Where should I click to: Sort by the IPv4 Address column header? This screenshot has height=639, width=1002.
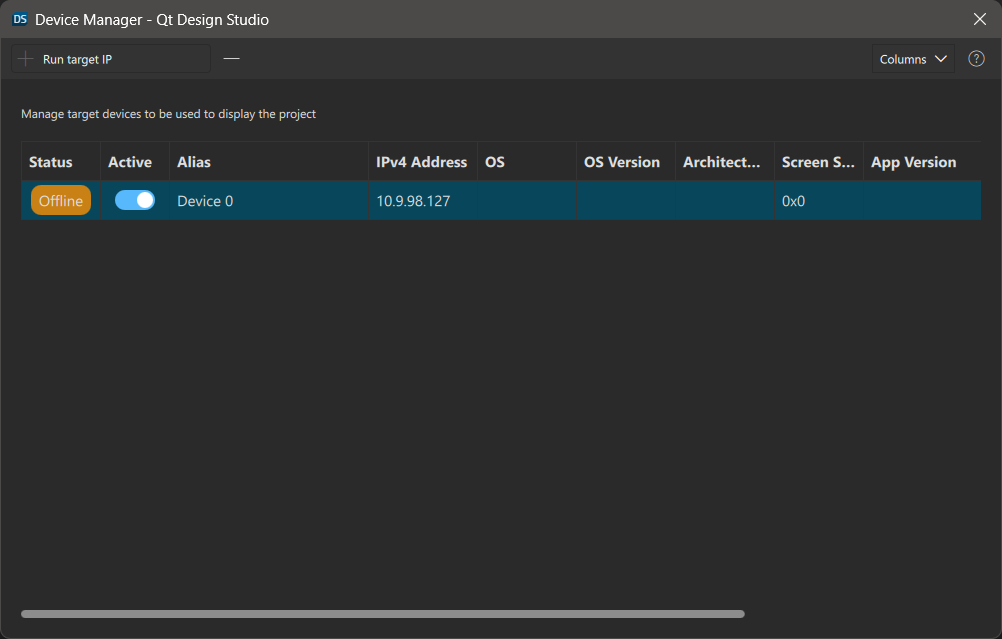click(423, 162)
